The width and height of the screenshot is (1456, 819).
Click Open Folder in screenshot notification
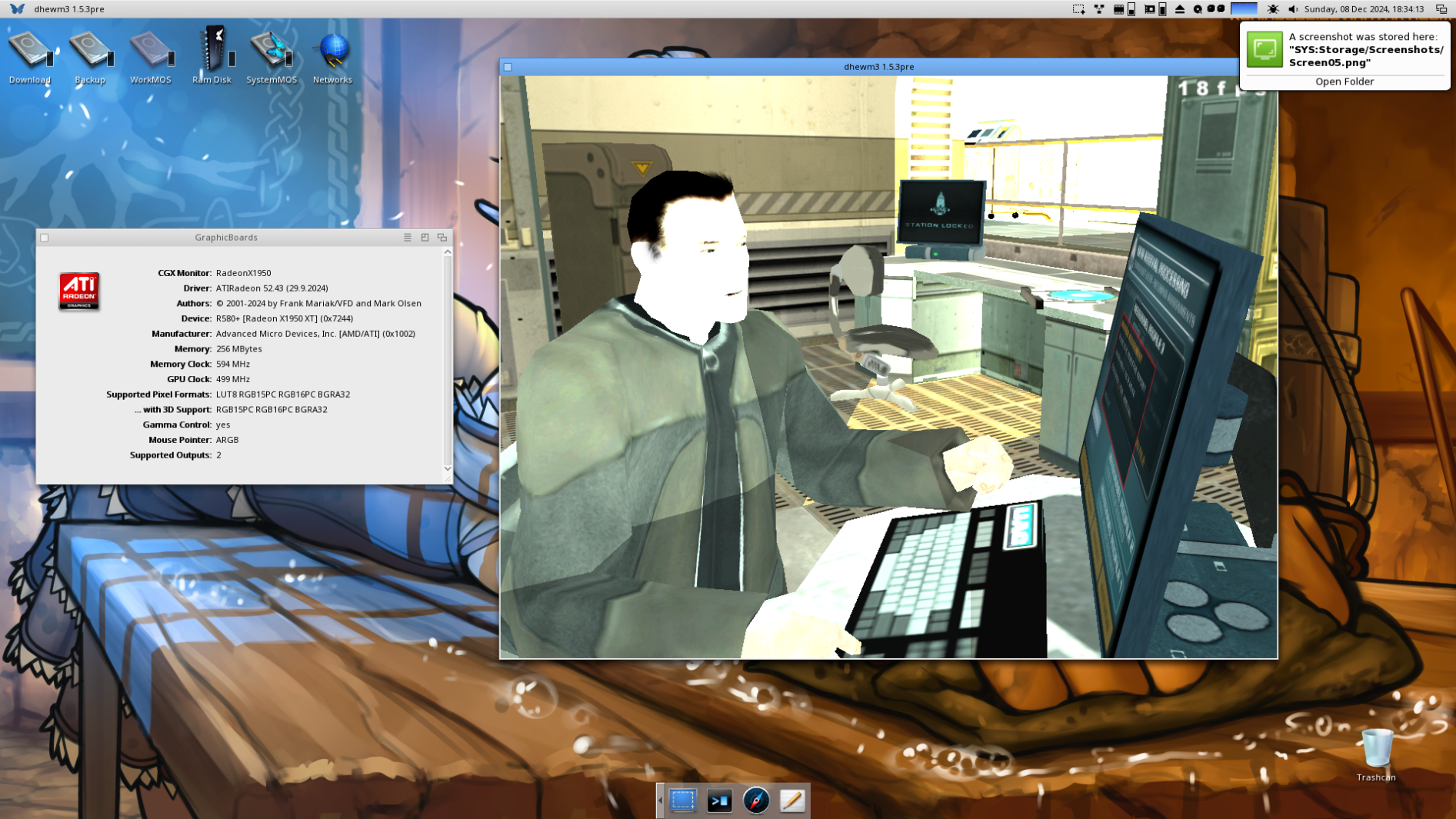tap(1344, 82)
